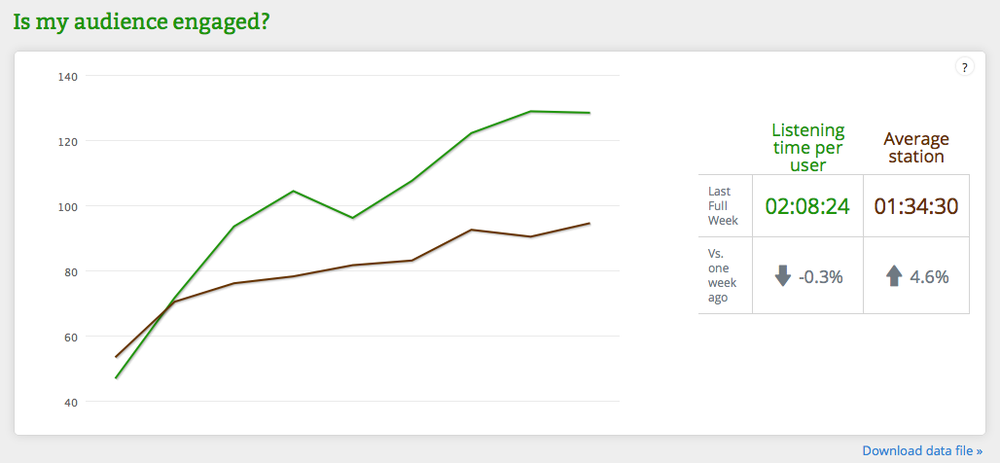Click where green and brown lines cross
1000x463 pixels.
171,303
